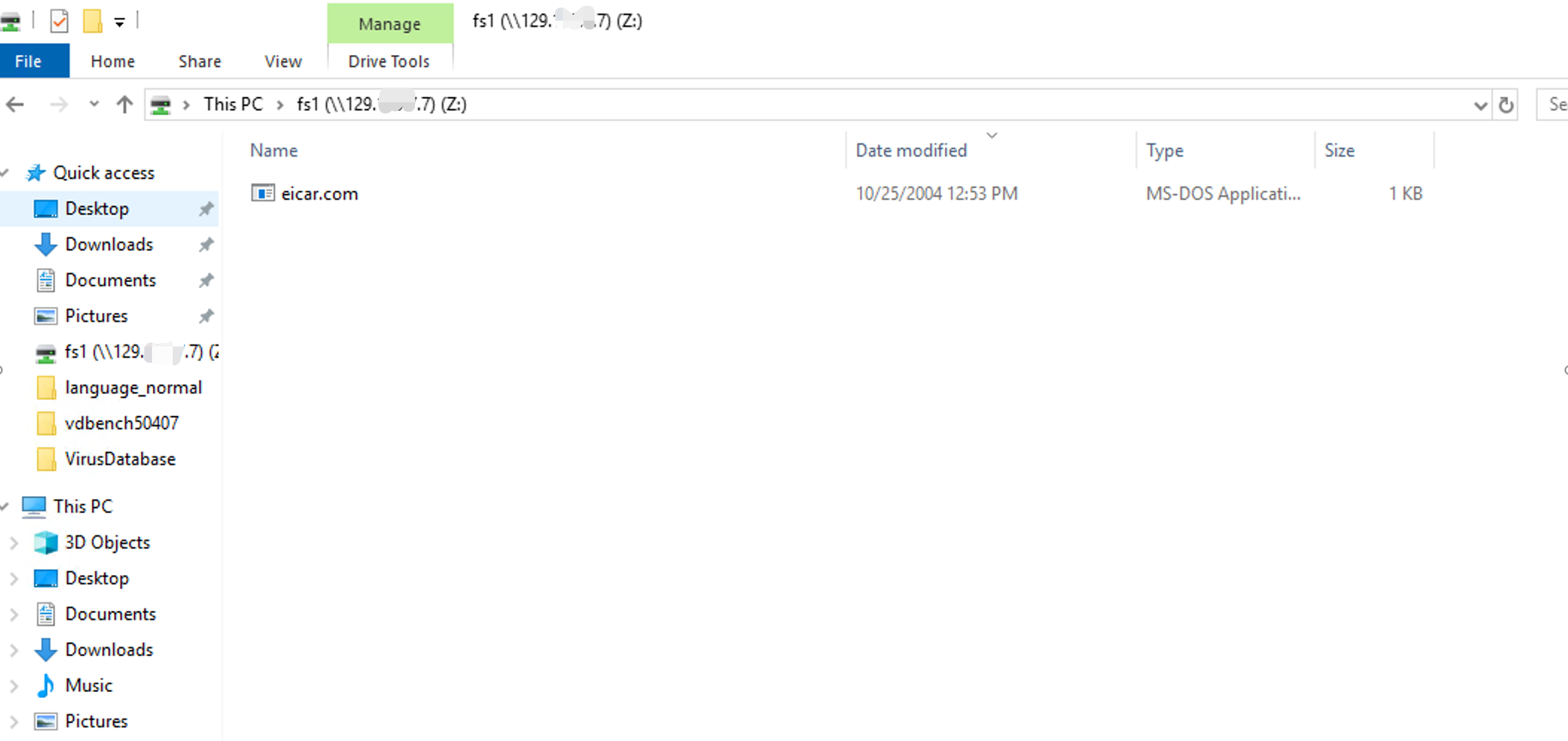Image resolution: width=1568 pixels, height=741 pixels.
Task: Open the 3D Objects folder
Action: [107, 542]
